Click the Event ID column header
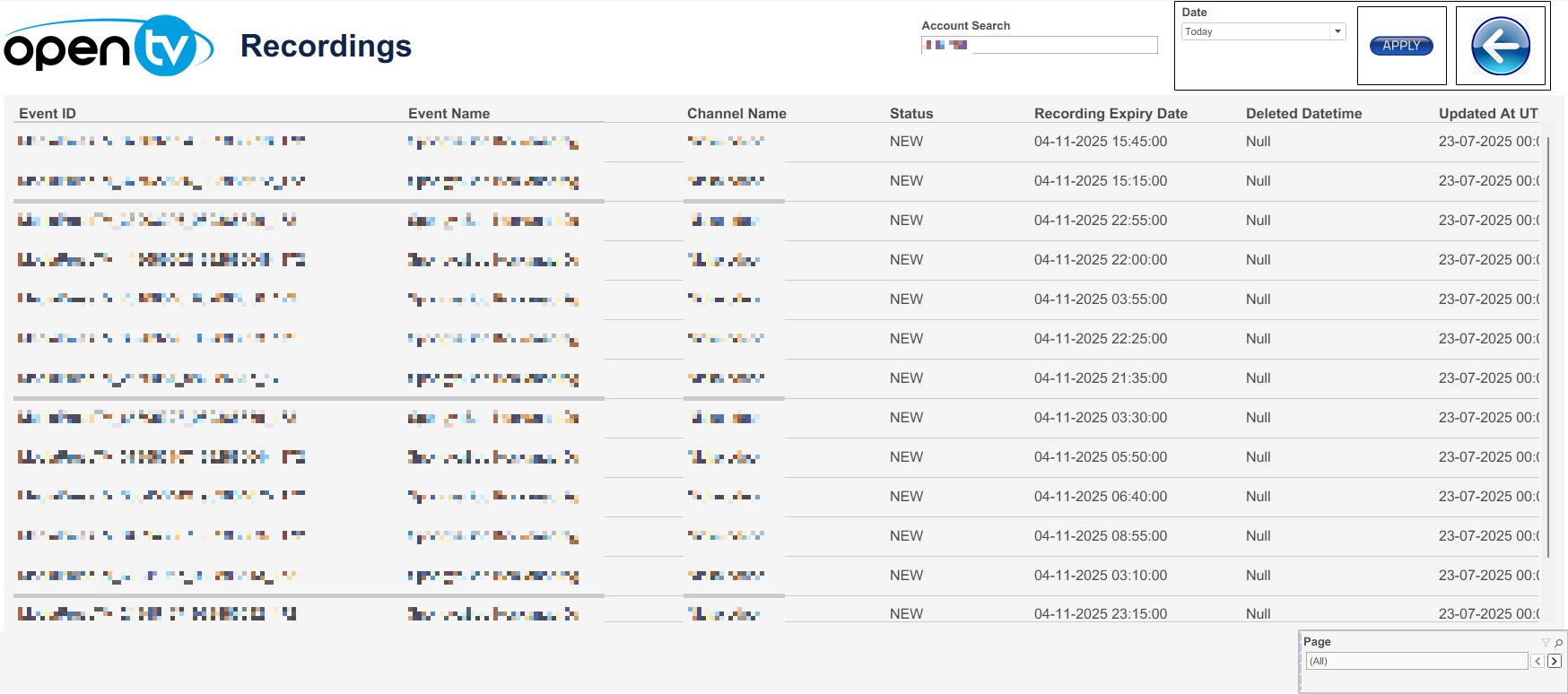The height and width of the screenshot is (694, 1568). pyautogui.click(x=48, y=113)
